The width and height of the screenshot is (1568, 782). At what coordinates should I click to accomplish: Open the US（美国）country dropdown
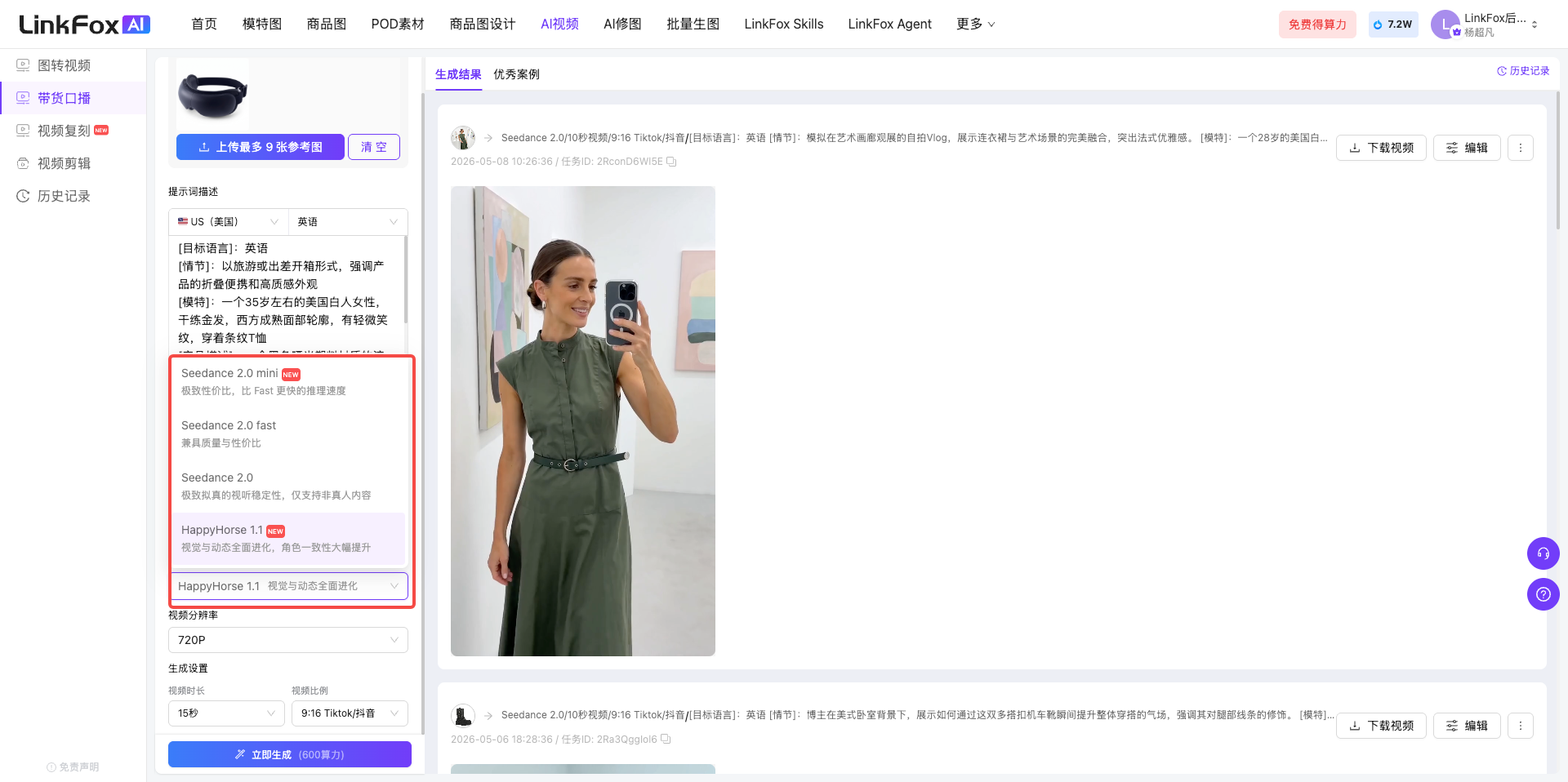[229, 222]
